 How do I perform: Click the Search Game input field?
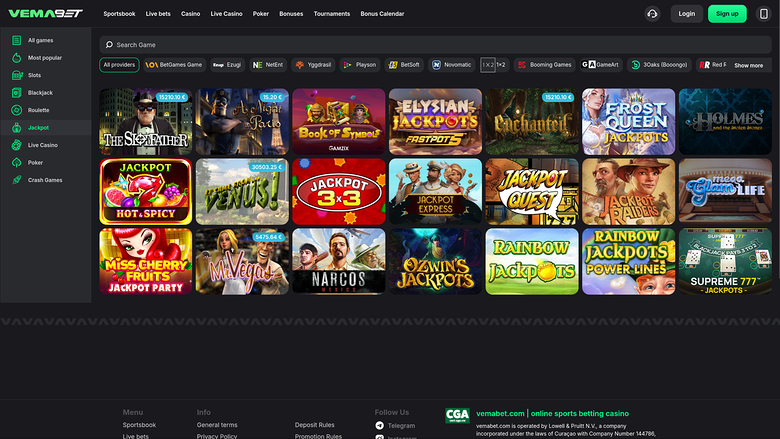pos(435,45)
